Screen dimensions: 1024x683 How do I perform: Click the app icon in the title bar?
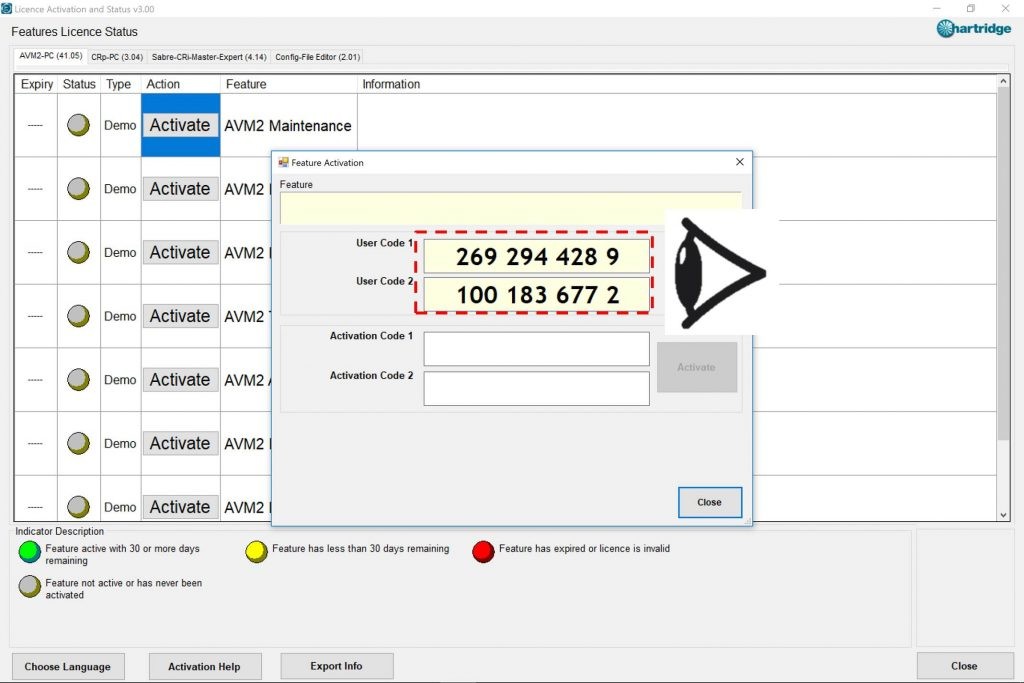(x=7, y=8)
